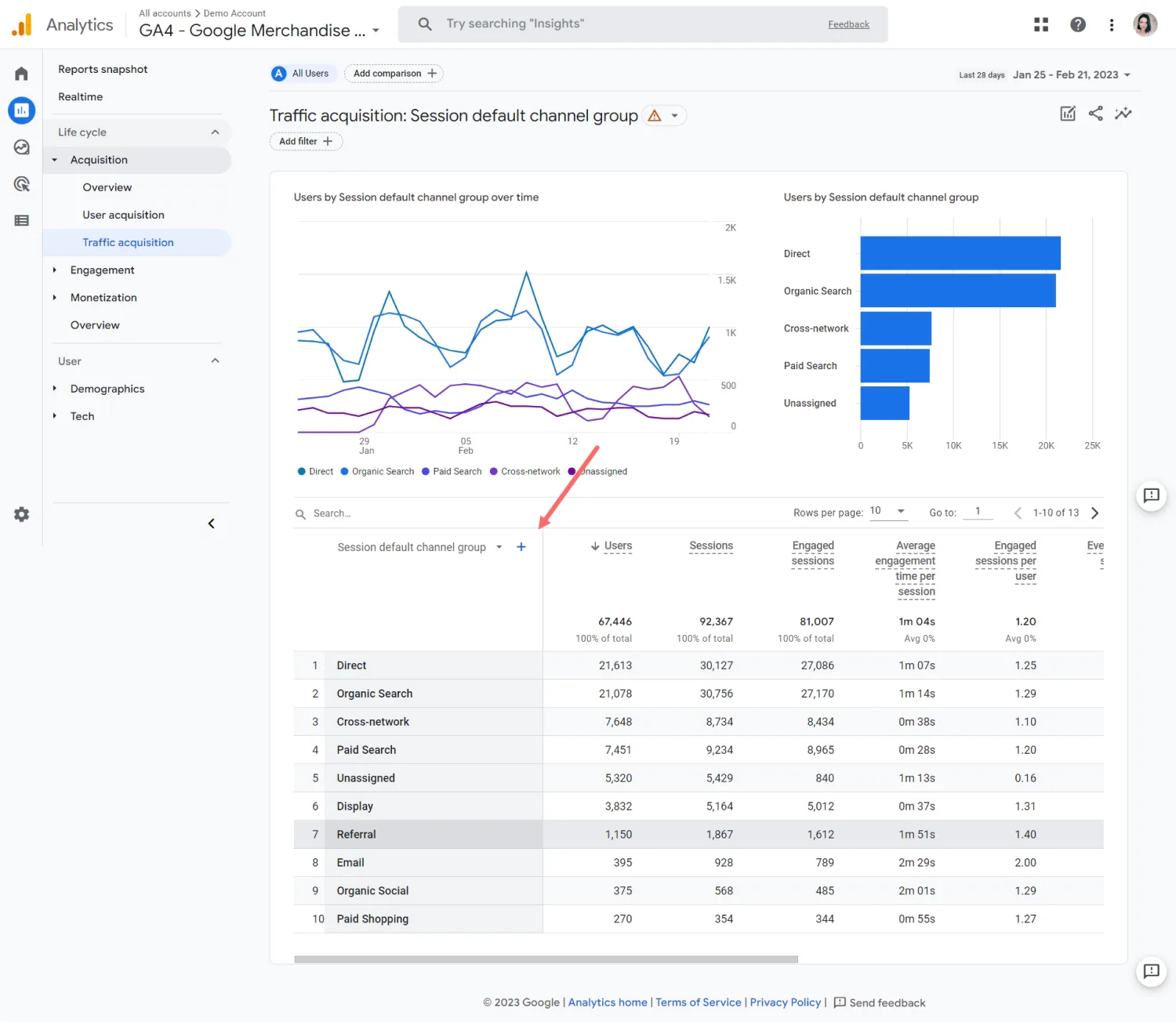Image resolution: width=1176 pixels, height=1022 pixels.
Task: Click the Add filter button
Action: coord(306,142)
